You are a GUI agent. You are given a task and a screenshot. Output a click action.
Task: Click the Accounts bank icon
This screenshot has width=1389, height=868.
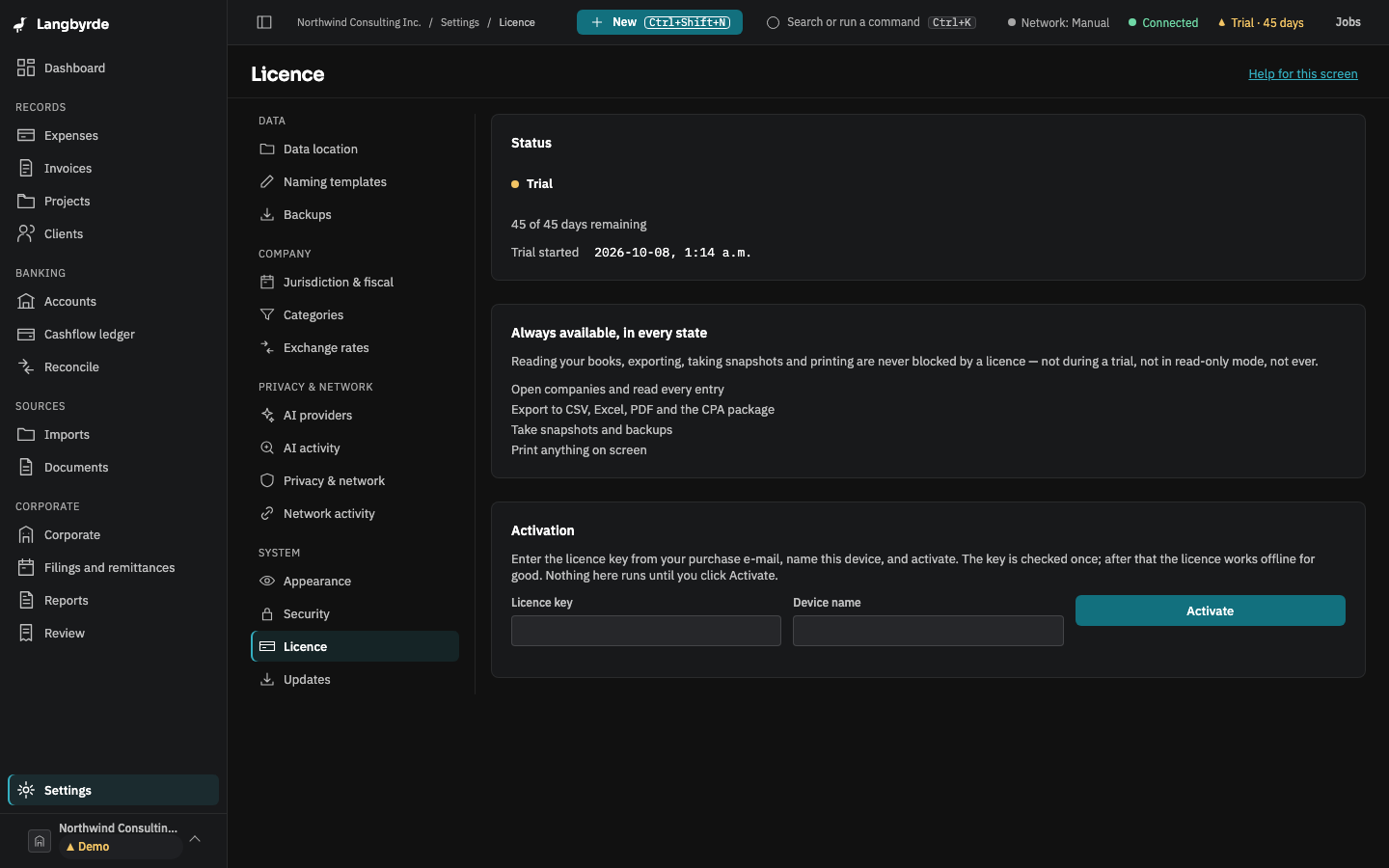(x=26, y=301)
